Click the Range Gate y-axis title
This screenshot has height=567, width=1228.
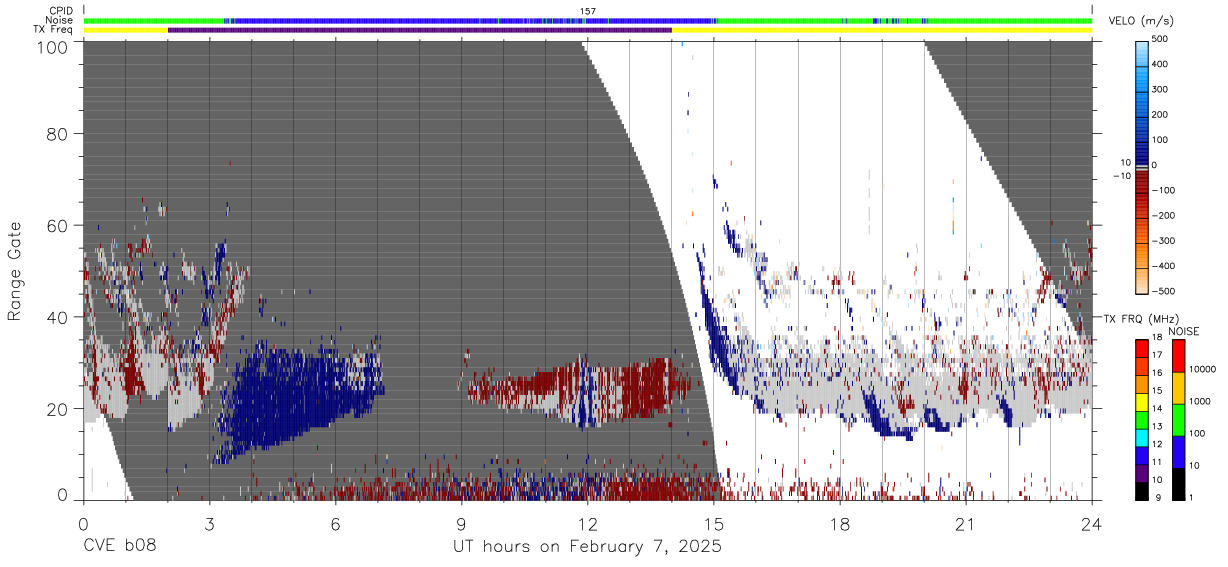(x=16, y=270)
